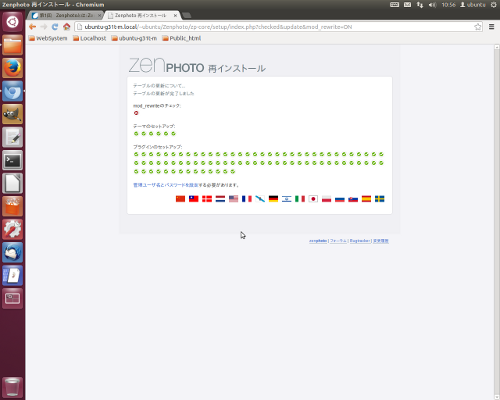Go back using the browser back arrow
This screenshot has height=400, width=500.
(32, 27)
